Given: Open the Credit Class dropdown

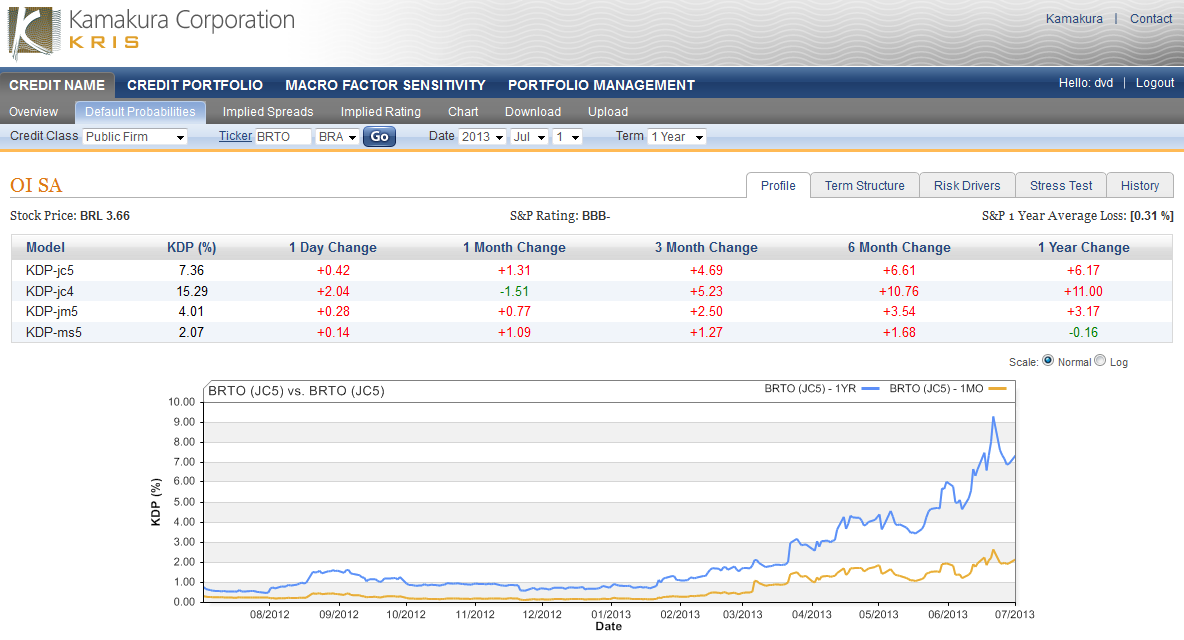Looking at the screenshot, I should point(134,137).
